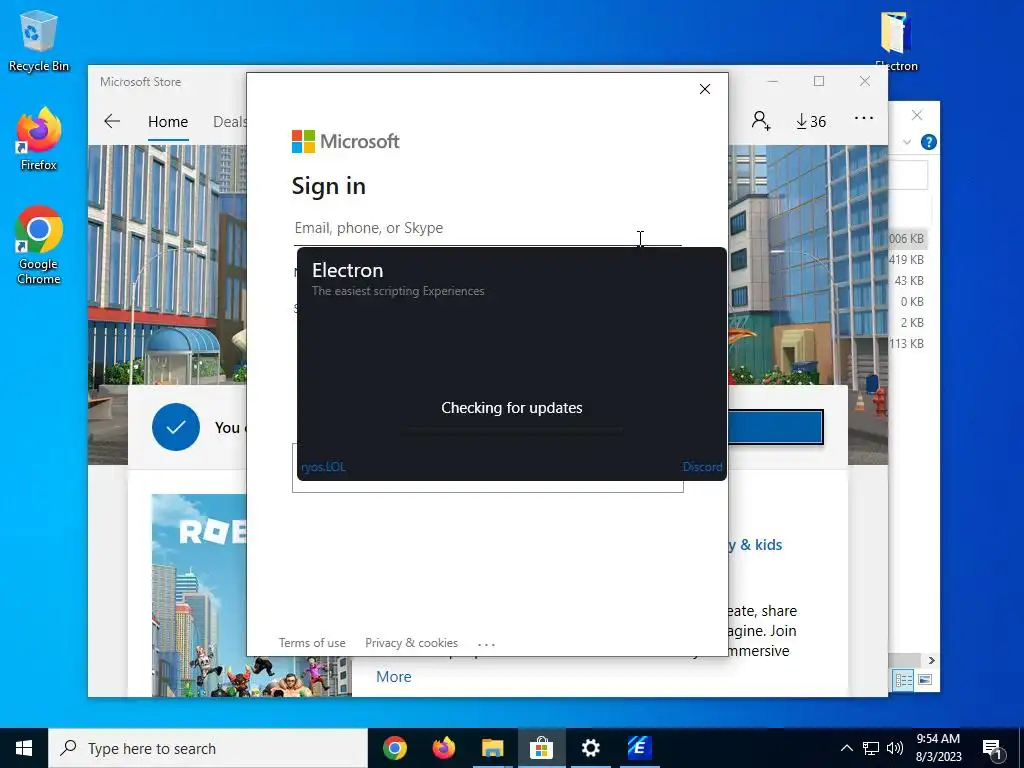
Task: Switch to the Home tab in Microsoft Store
Action: point(168,122)
